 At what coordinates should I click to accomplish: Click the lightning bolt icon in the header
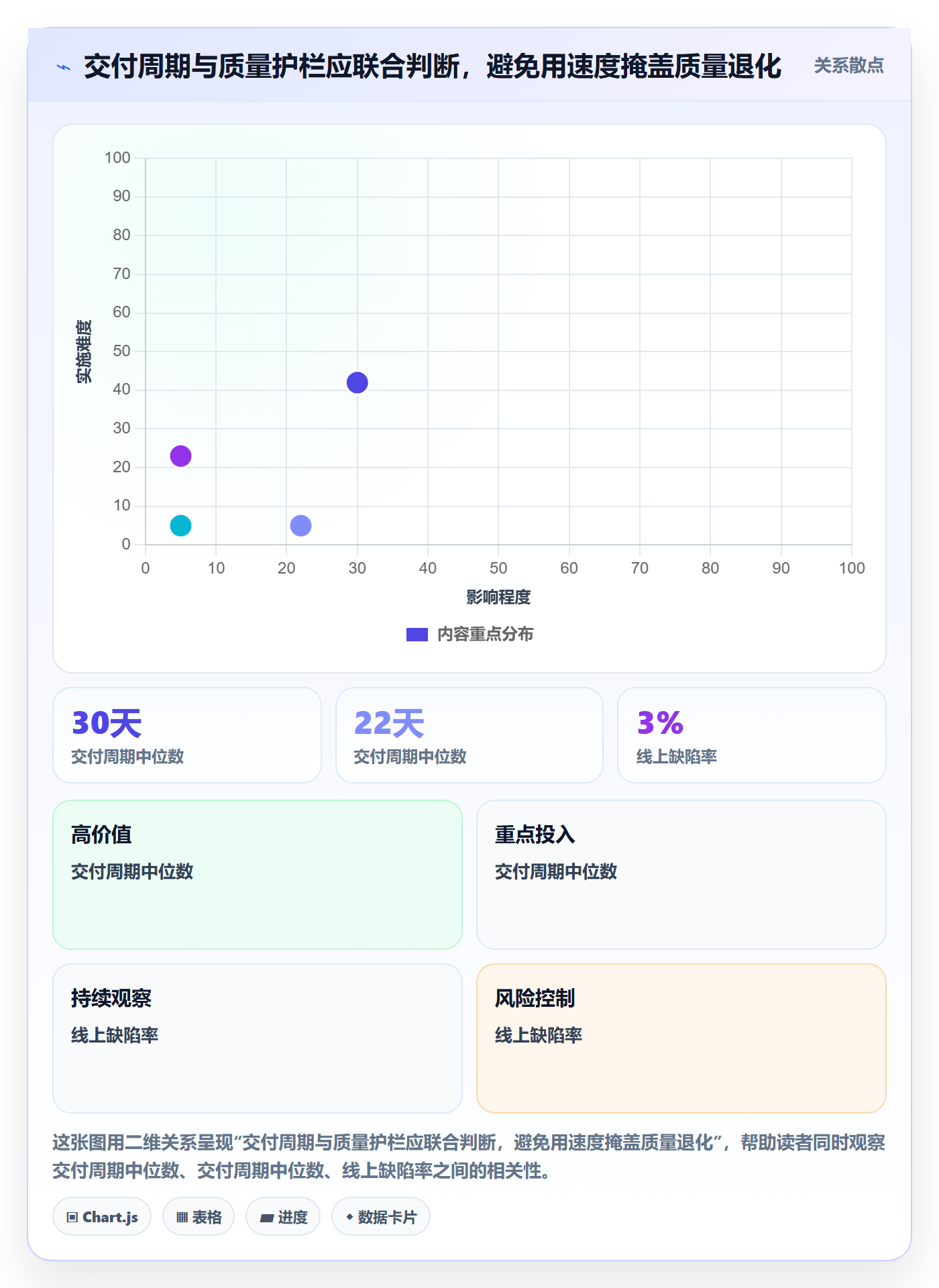point(64,67)
